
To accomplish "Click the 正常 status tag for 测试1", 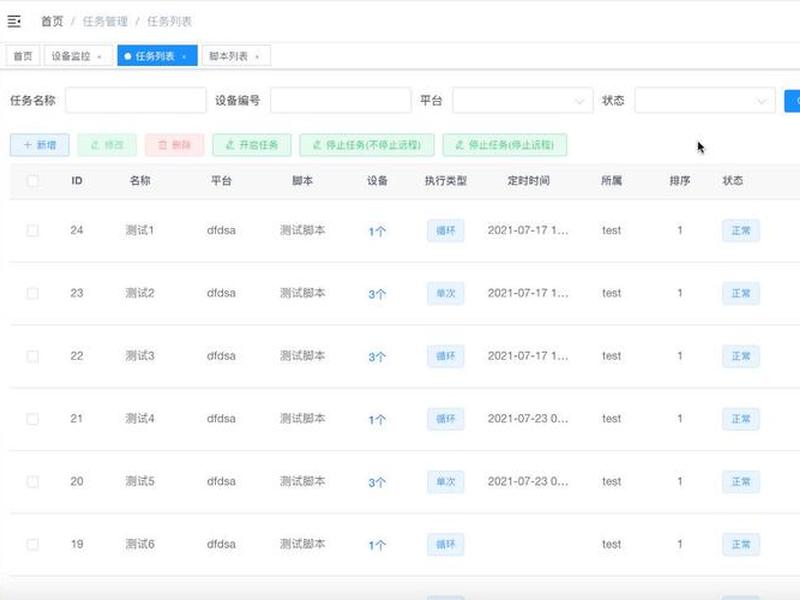I will click(741, 231).
